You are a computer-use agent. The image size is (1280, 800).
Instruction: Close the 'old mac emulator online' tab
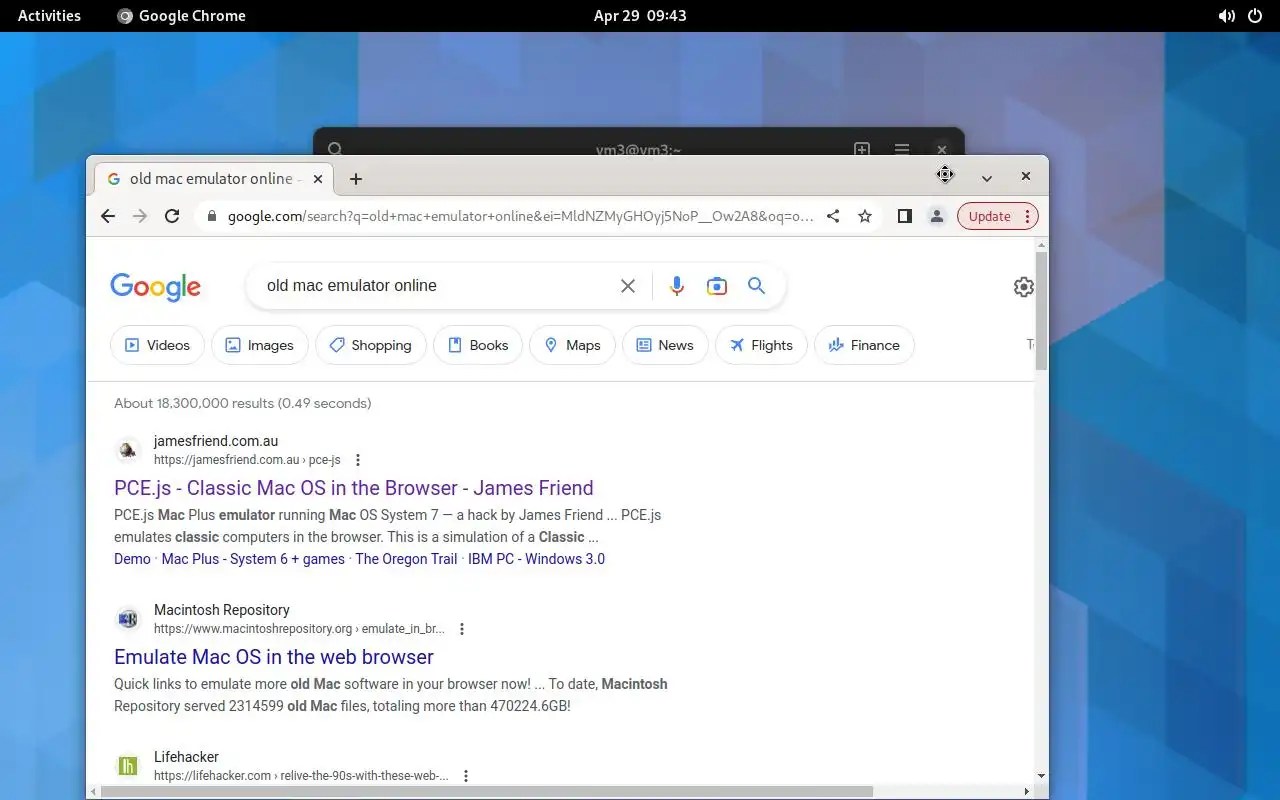click(318, 179)
